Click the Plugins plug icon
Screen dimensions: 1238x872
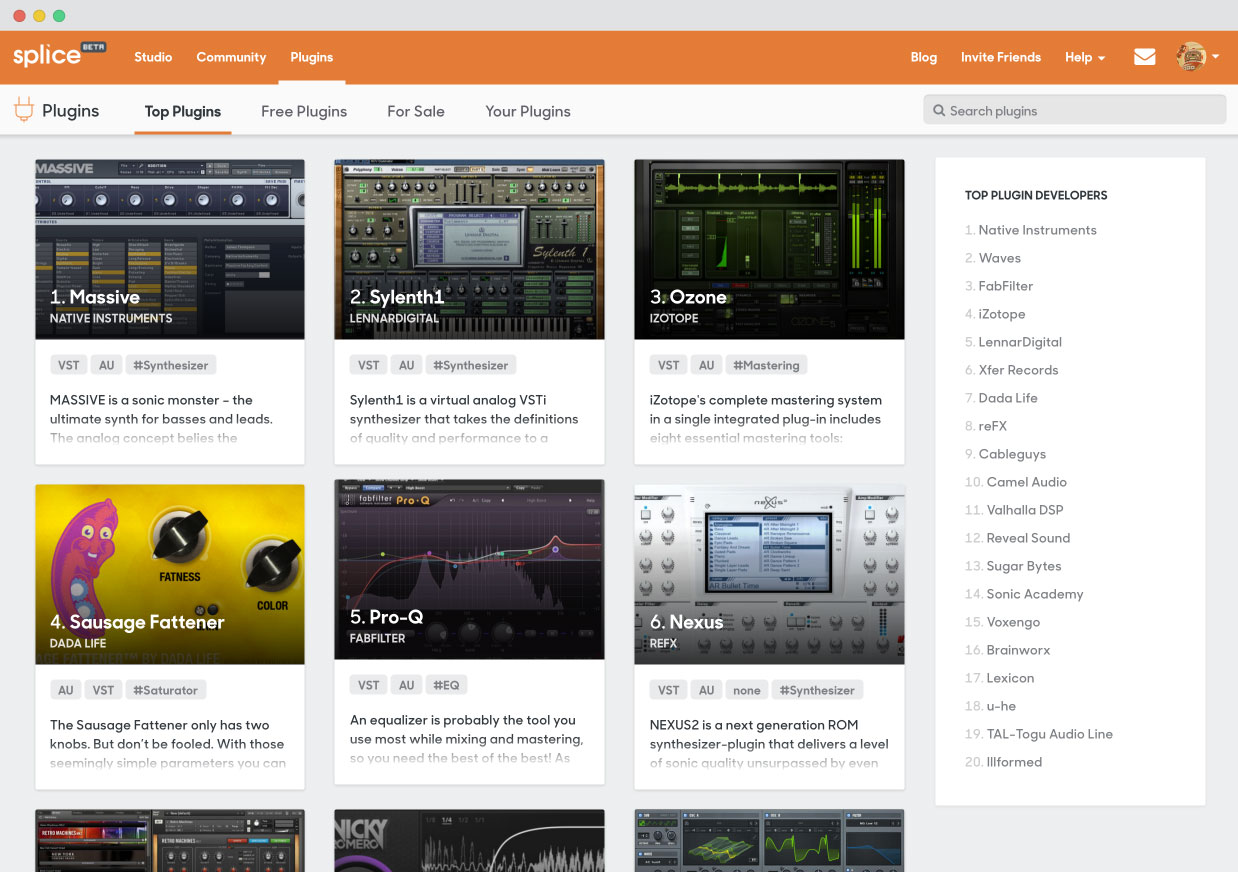[x=23, y=110]
